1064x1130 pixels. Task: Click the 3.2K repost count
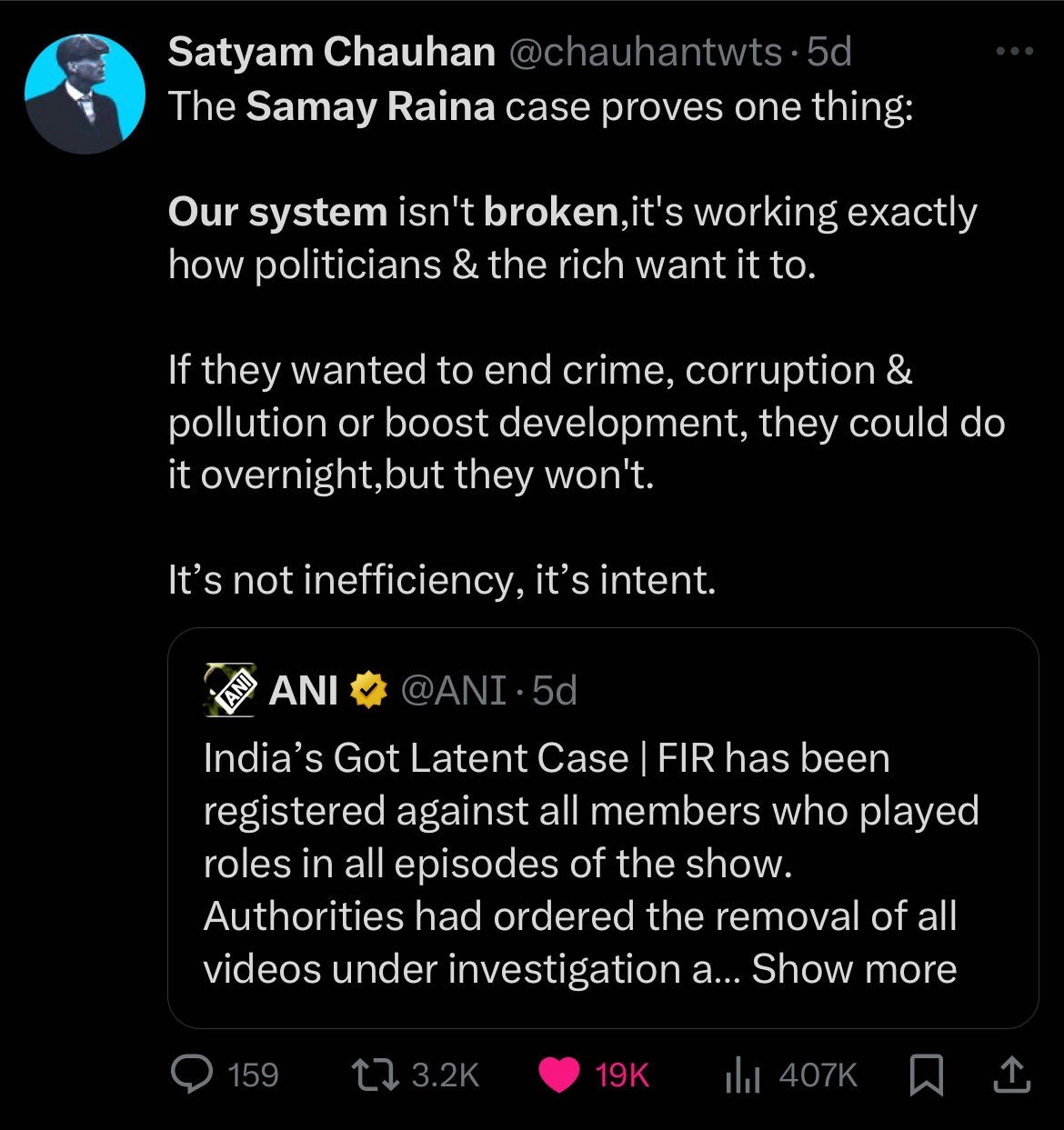tap(445, 1075)
